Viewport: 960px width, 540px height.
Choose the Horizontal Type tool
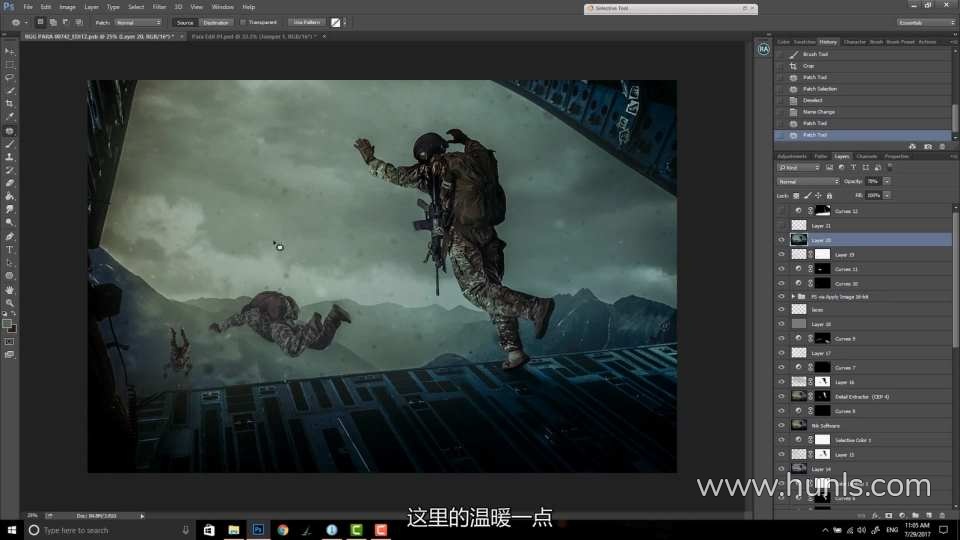click(x=10, y=249)
